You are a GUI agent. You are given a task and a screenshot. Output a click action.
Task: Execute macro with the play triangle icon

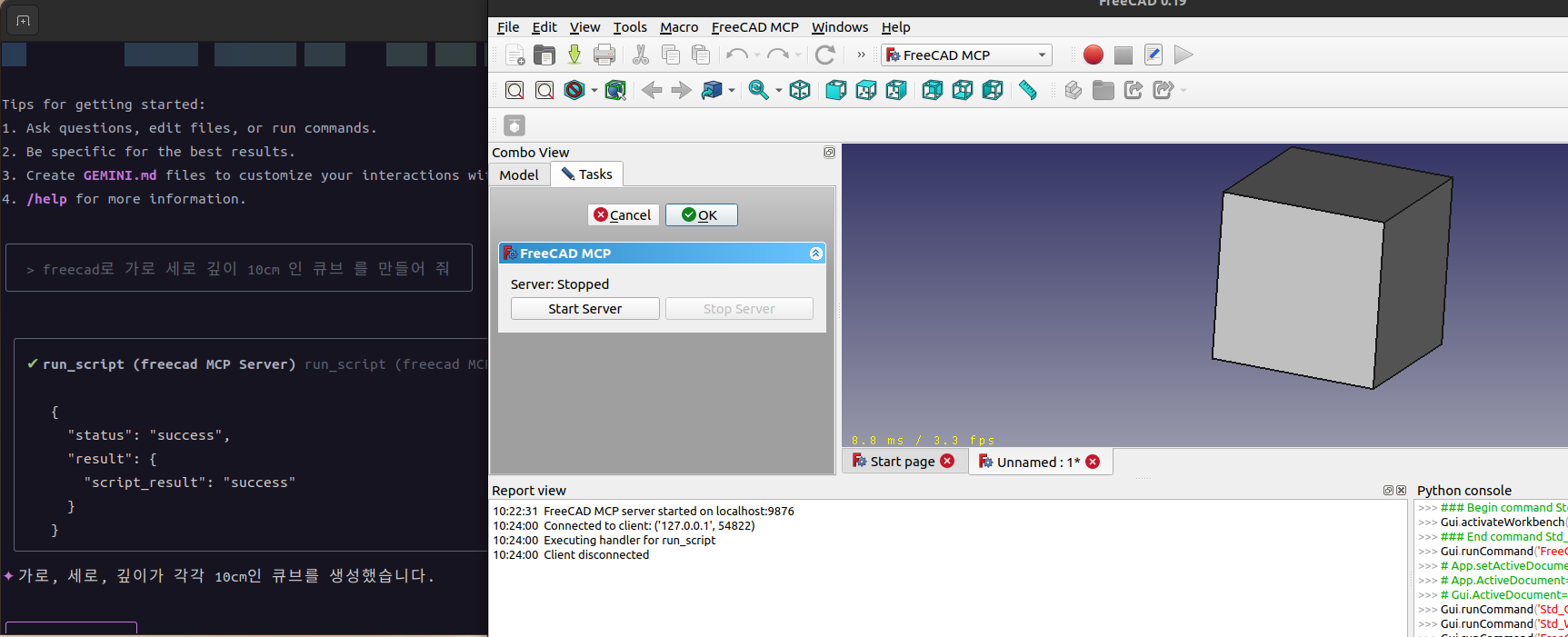(x=1183, y=55)
